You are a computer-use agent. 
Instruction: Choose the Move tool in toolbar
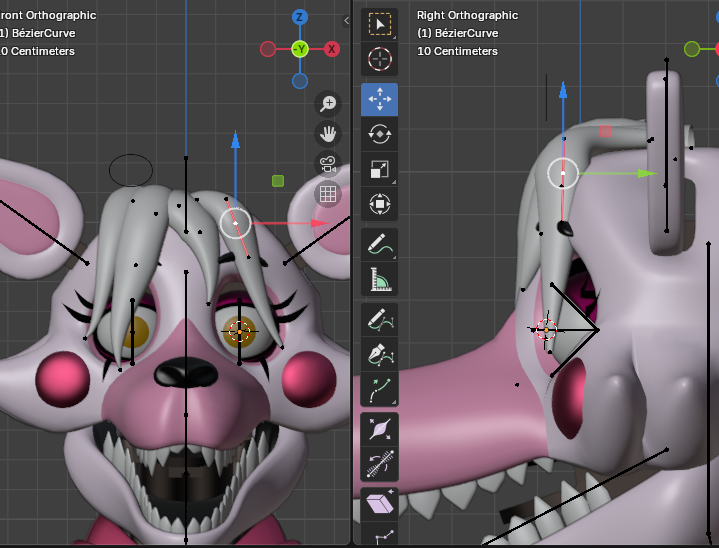(380, 100)
